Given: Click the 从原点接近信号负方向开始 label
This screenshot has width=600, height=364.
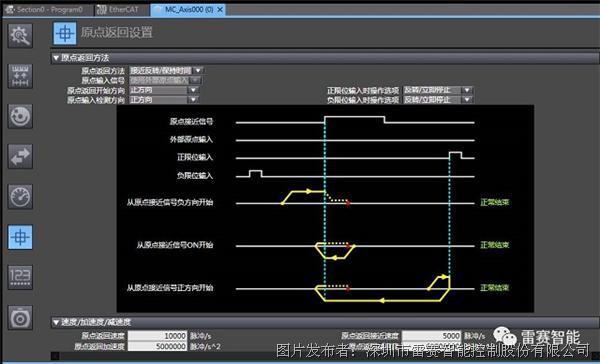Looking at the screenshot, I should coord(170,202).
